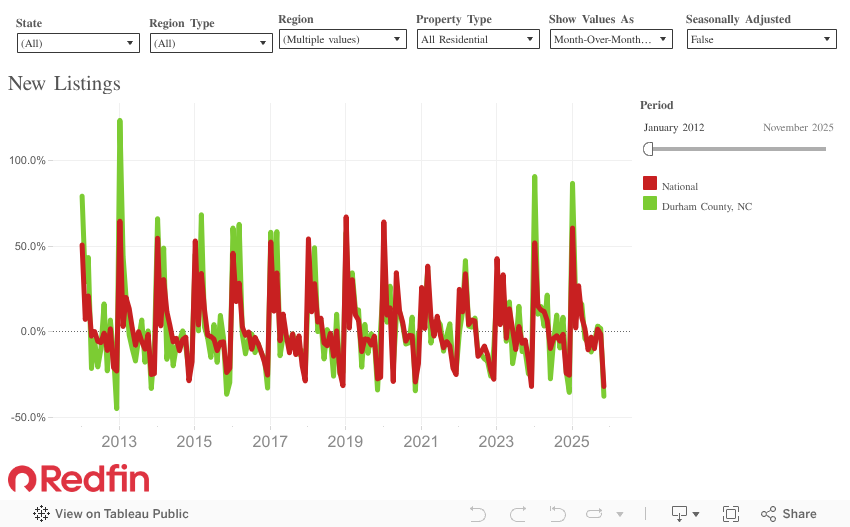
Task: Expand the Region multiple values dropdown
Action: [x=343, y=39]
